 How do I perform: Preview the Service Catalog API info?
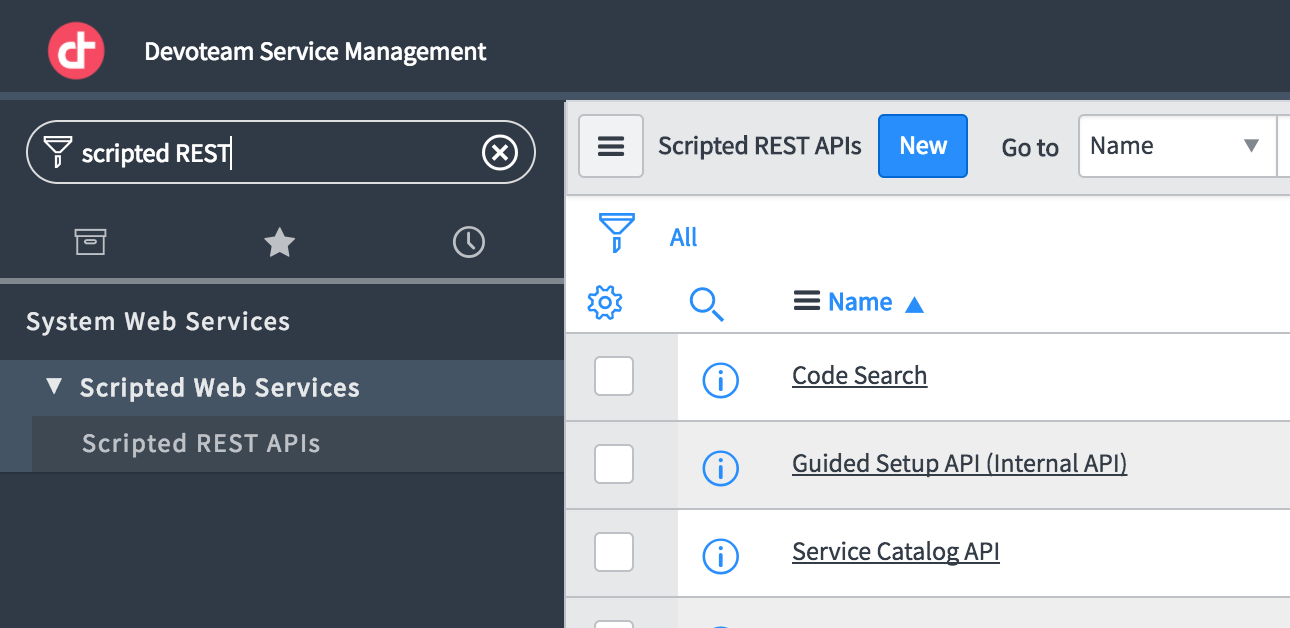click(720, 554)
